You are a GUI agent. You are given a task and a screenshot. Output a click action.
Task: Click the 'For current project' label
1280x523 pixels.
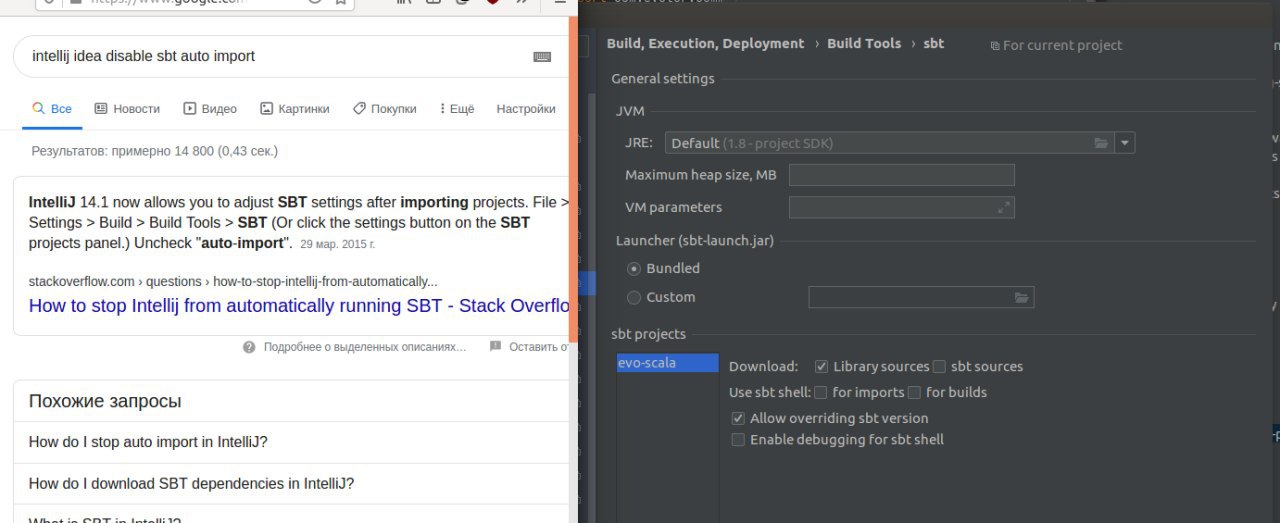click(1062, 46)
